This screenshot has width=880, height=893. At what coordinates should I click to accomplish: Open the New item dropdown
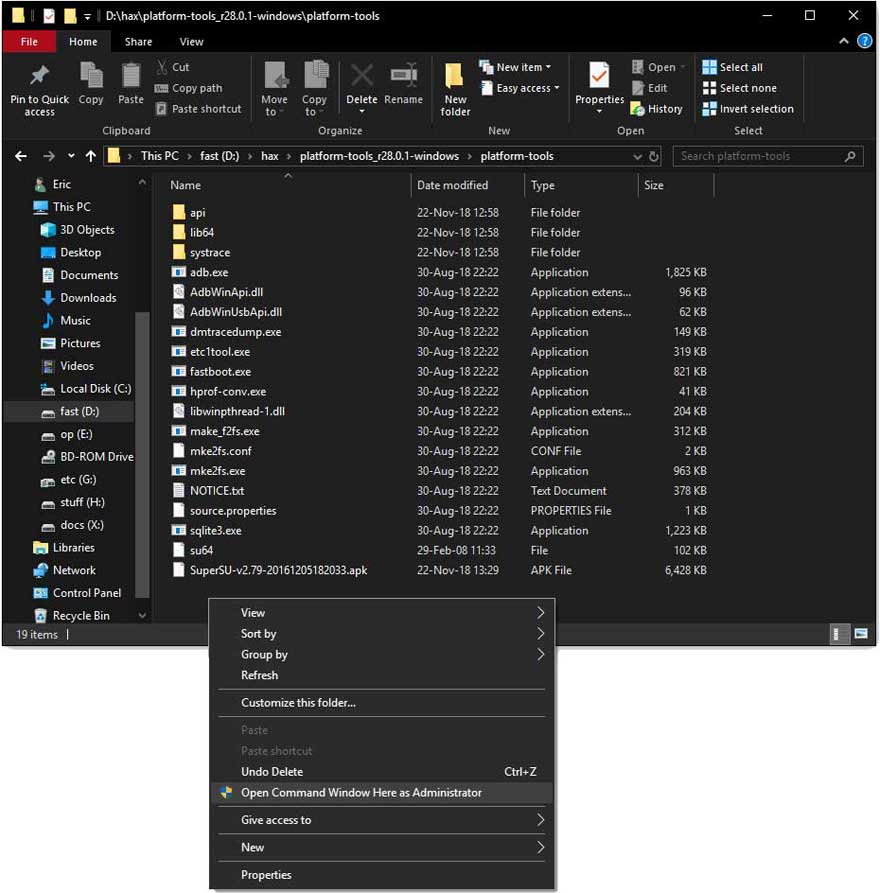515,67
